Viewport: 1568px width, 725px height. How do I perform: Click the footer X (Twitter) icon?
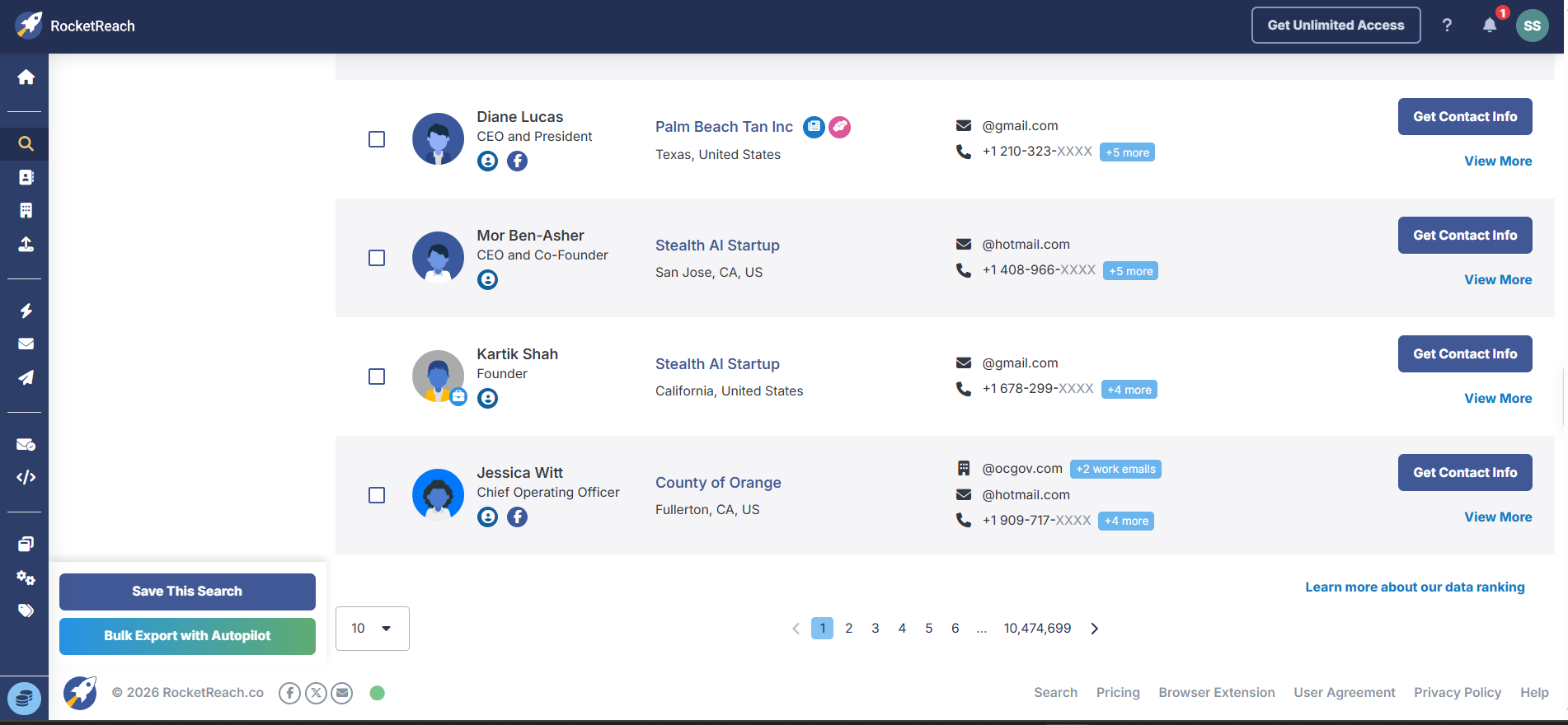[316, 693]
